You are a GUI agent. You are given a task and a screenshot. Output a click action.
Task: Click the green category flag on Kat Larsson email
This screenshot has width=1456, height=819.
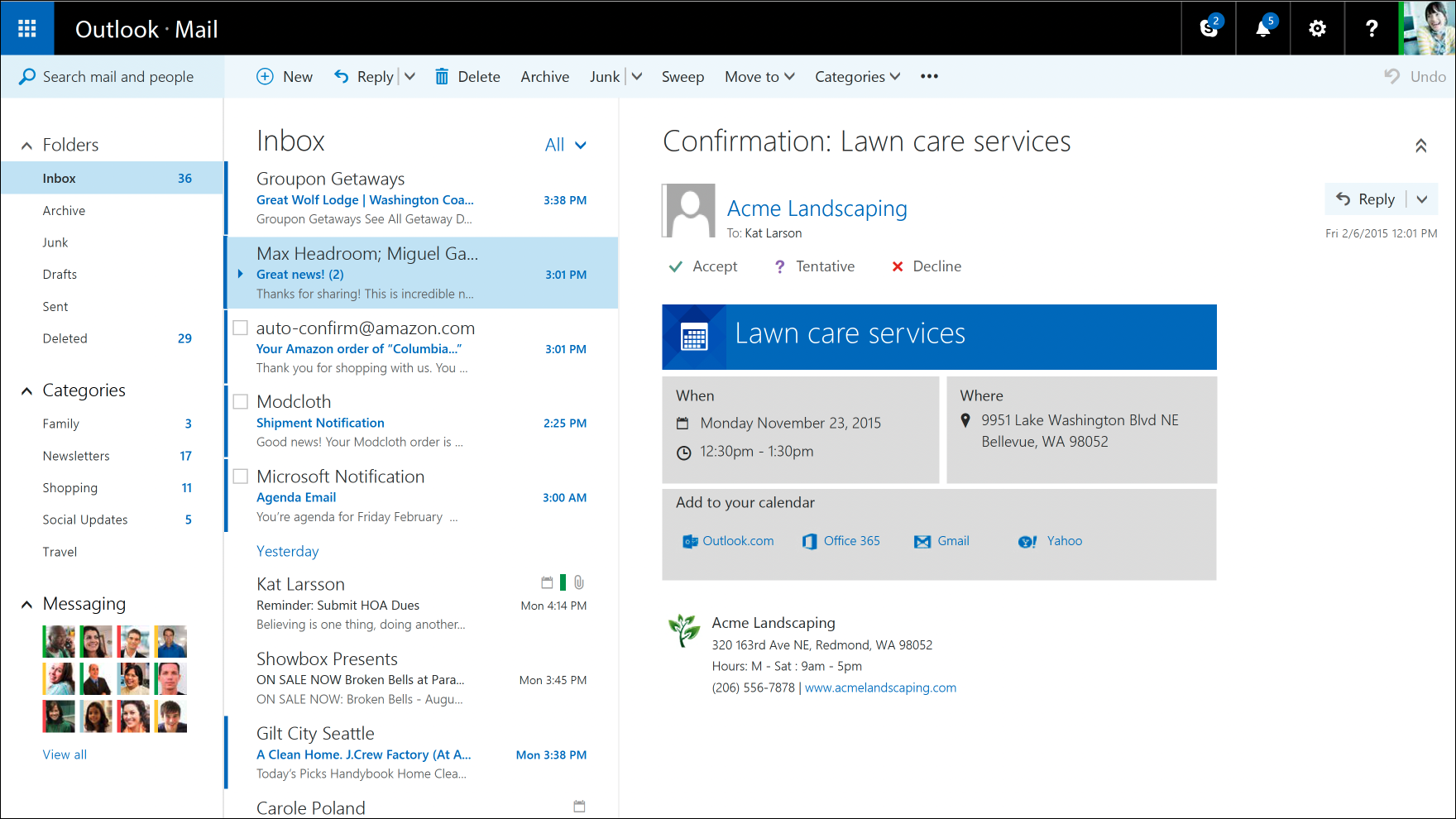563,582
